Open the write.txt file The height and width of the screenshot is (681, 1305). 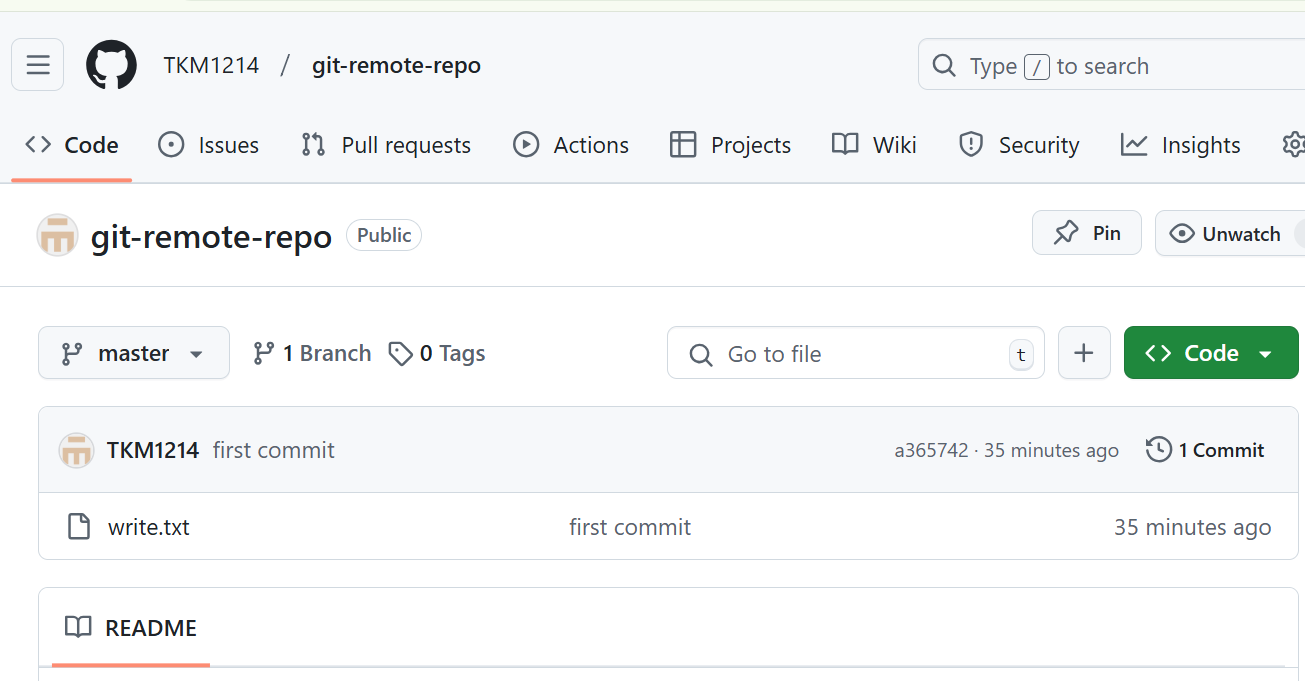pos(149,527)
